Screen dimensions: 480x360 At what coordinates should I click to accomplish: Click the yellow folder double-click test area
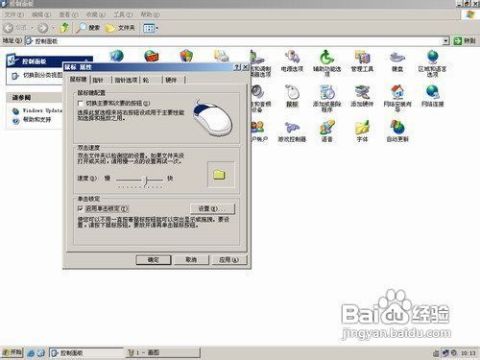coord(220,174)
